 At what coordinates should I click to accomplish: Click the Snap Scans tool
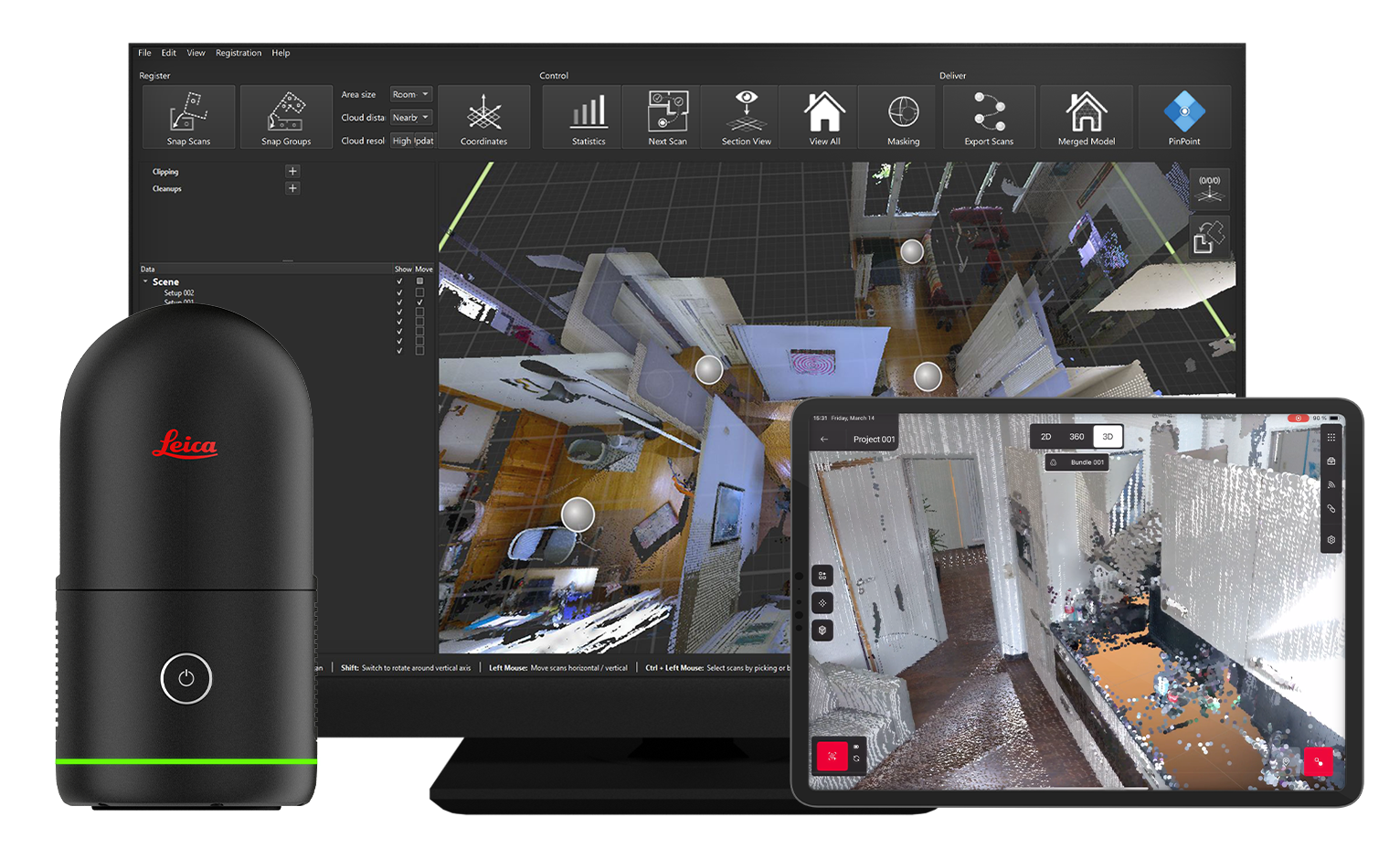[x=188, y=117]
